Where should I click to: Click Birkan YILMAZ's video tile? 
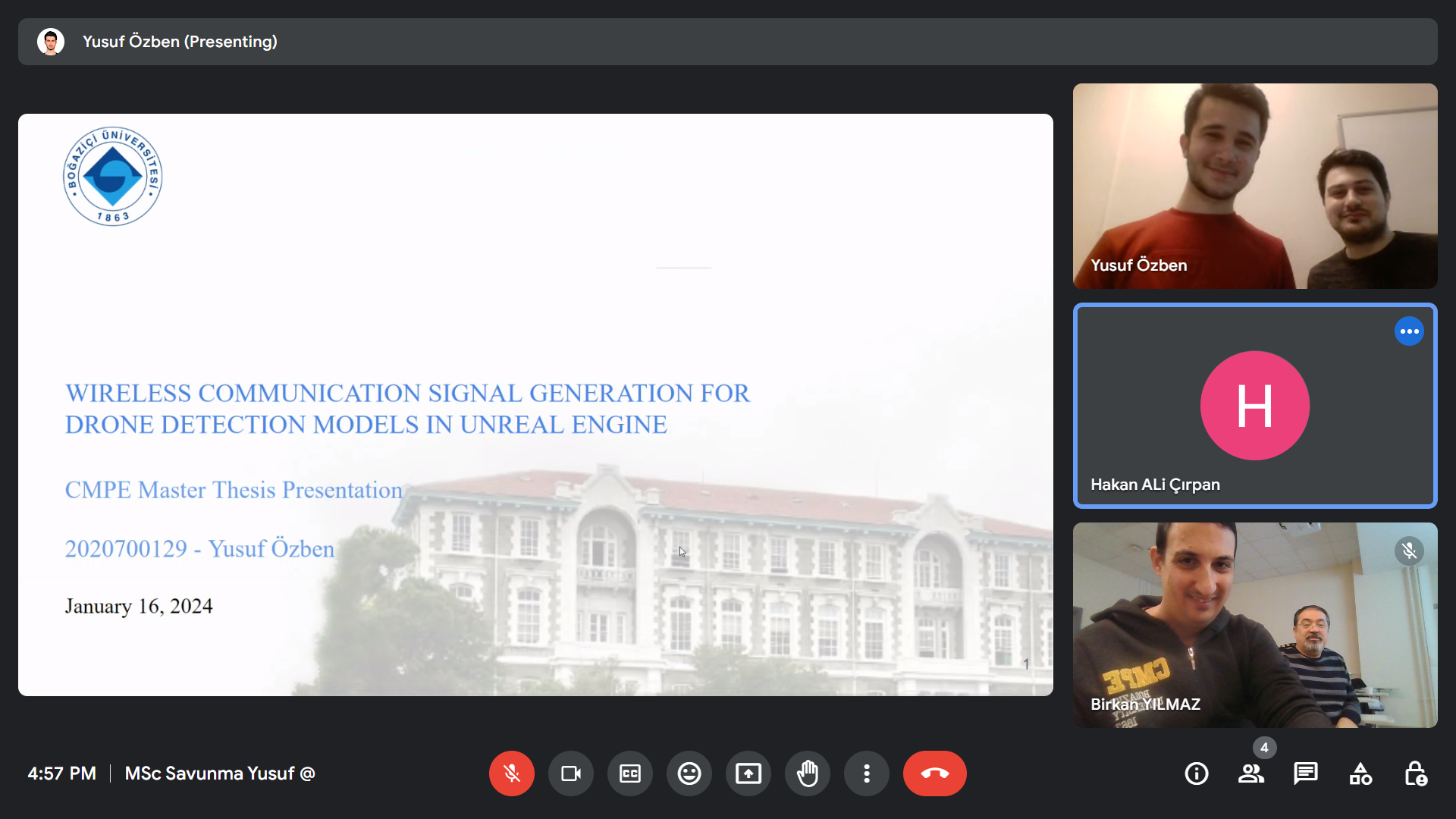1255,625
